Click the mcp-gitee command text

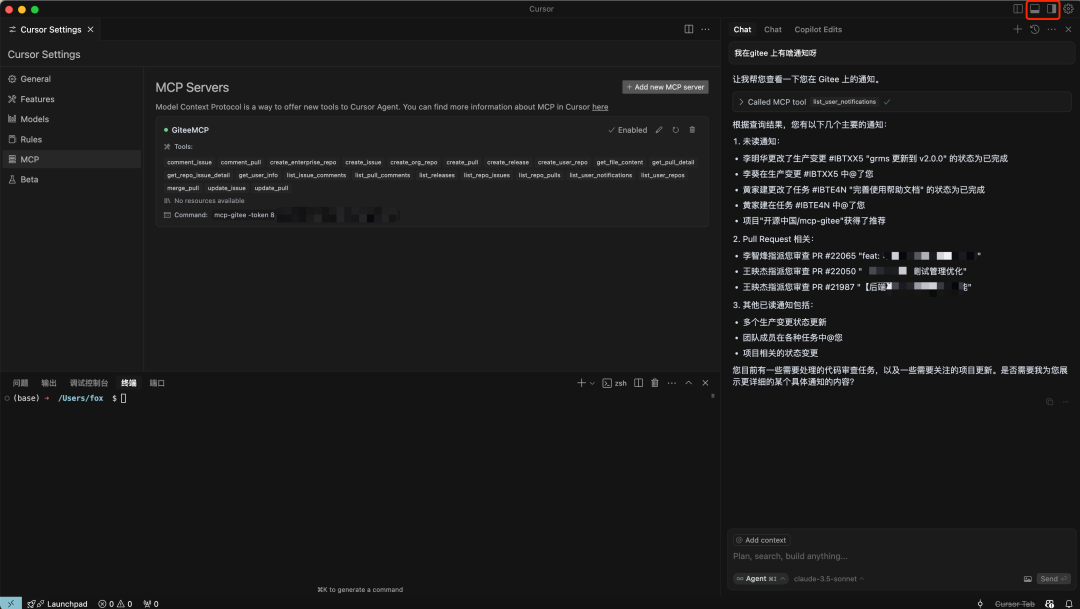tap(244, 215)
